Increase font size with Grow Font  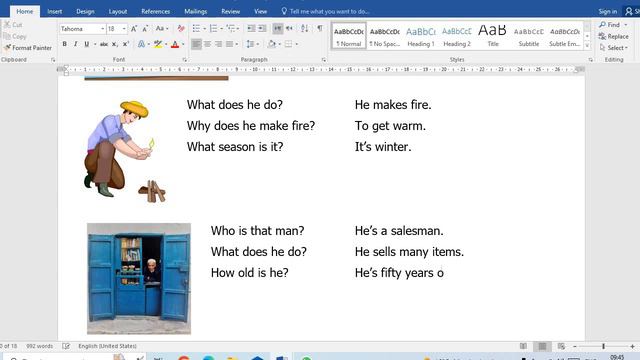point(134,29)
